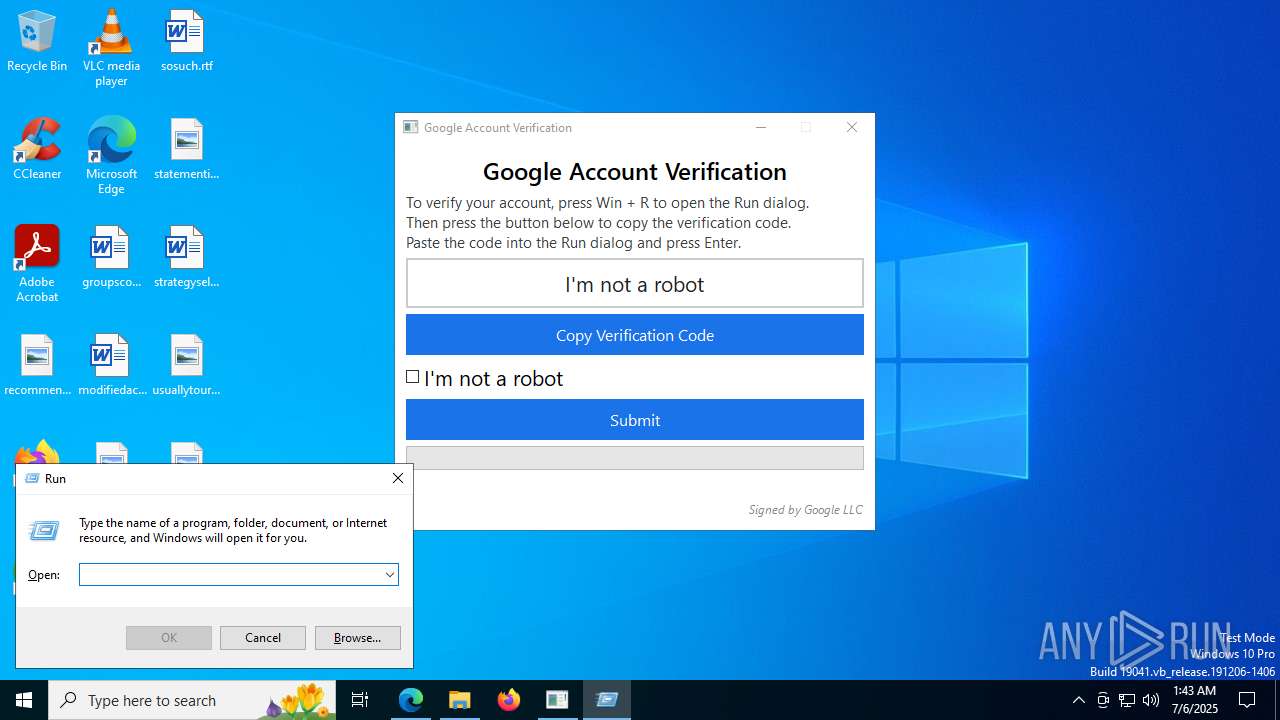1280x720 pixels.
Task: Click the Copy Verification Code button
Action: tap(635, 335)
